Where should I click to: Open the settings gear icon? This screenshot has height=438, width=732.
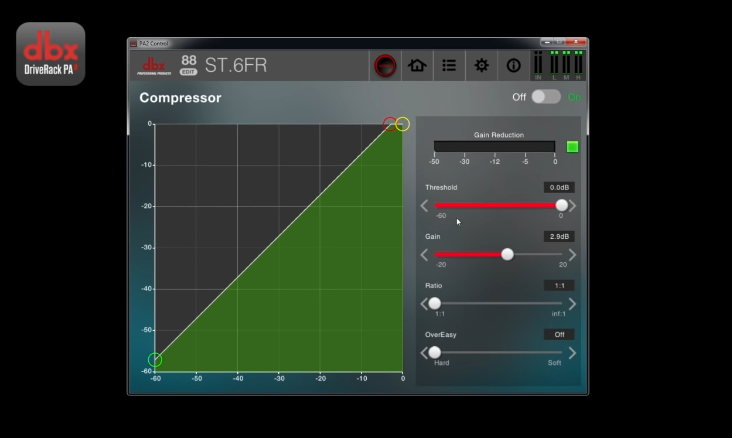point(481,66)
